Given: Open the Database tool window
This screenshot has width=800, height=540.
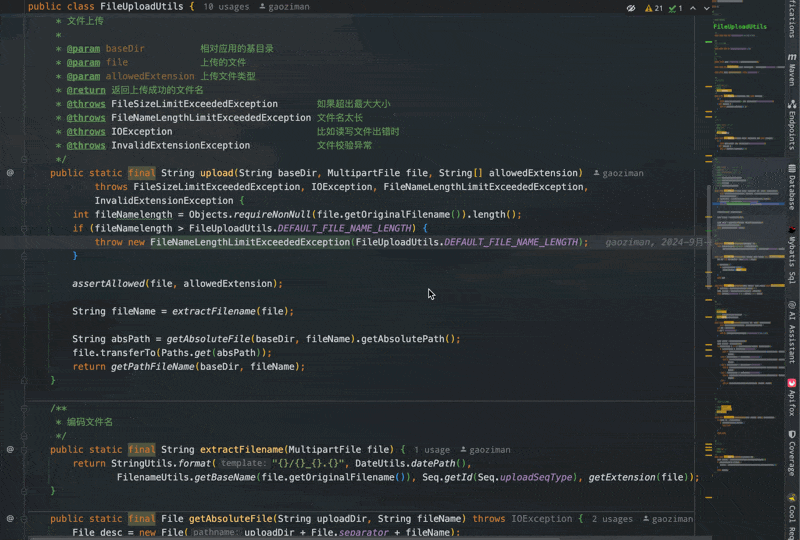Looking at the screenshot, I should click(791, 187).
